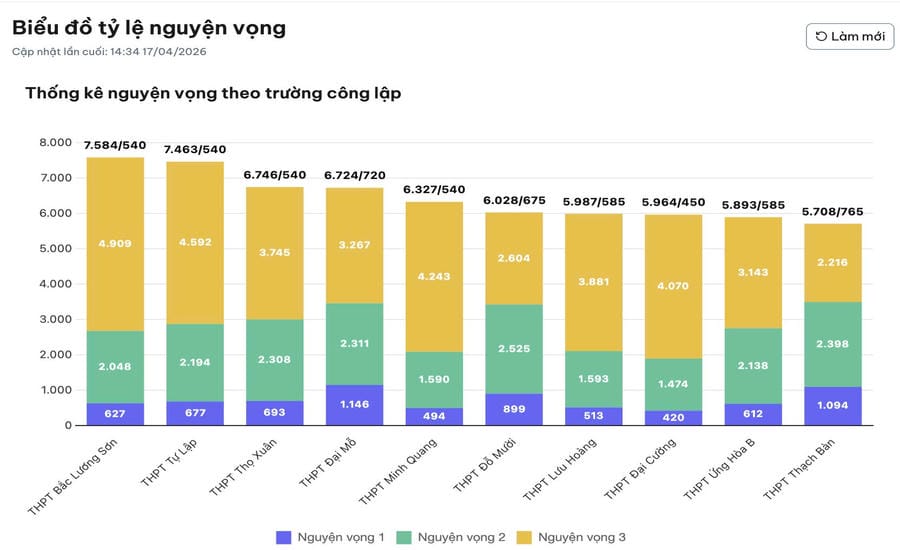The height and width of the screenshot is (550, 900).
Task: Select the green 2.525 segment of THPT Đỗ Mười
Action: click(514, 349)
